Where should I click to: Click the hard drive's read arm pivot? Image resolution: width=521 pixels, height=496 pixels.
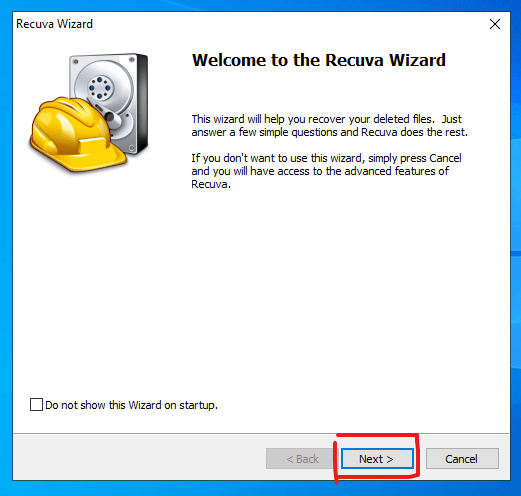click(109, 116)
